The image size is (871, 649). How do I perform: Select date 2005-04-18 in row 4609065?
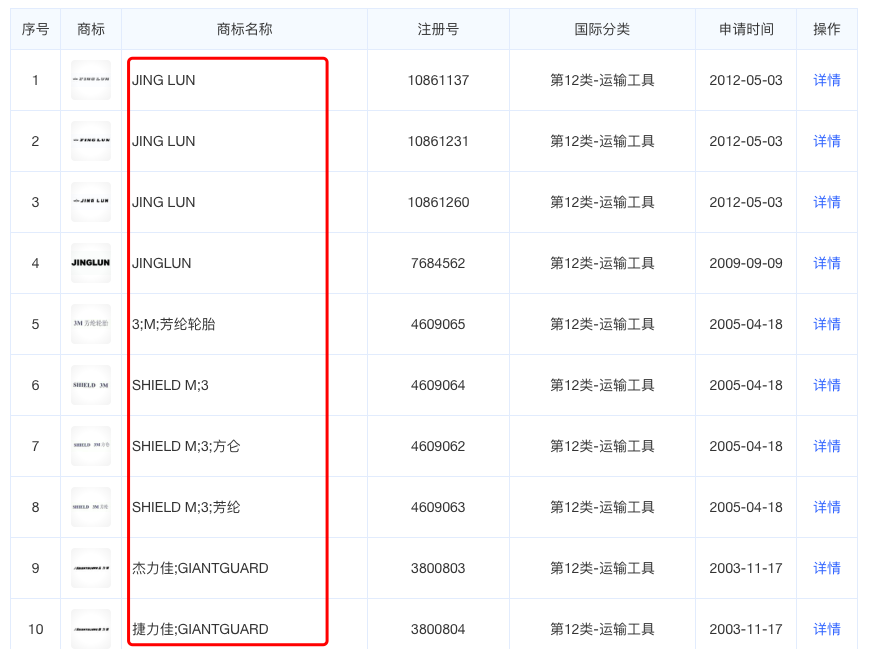(746, 324)
